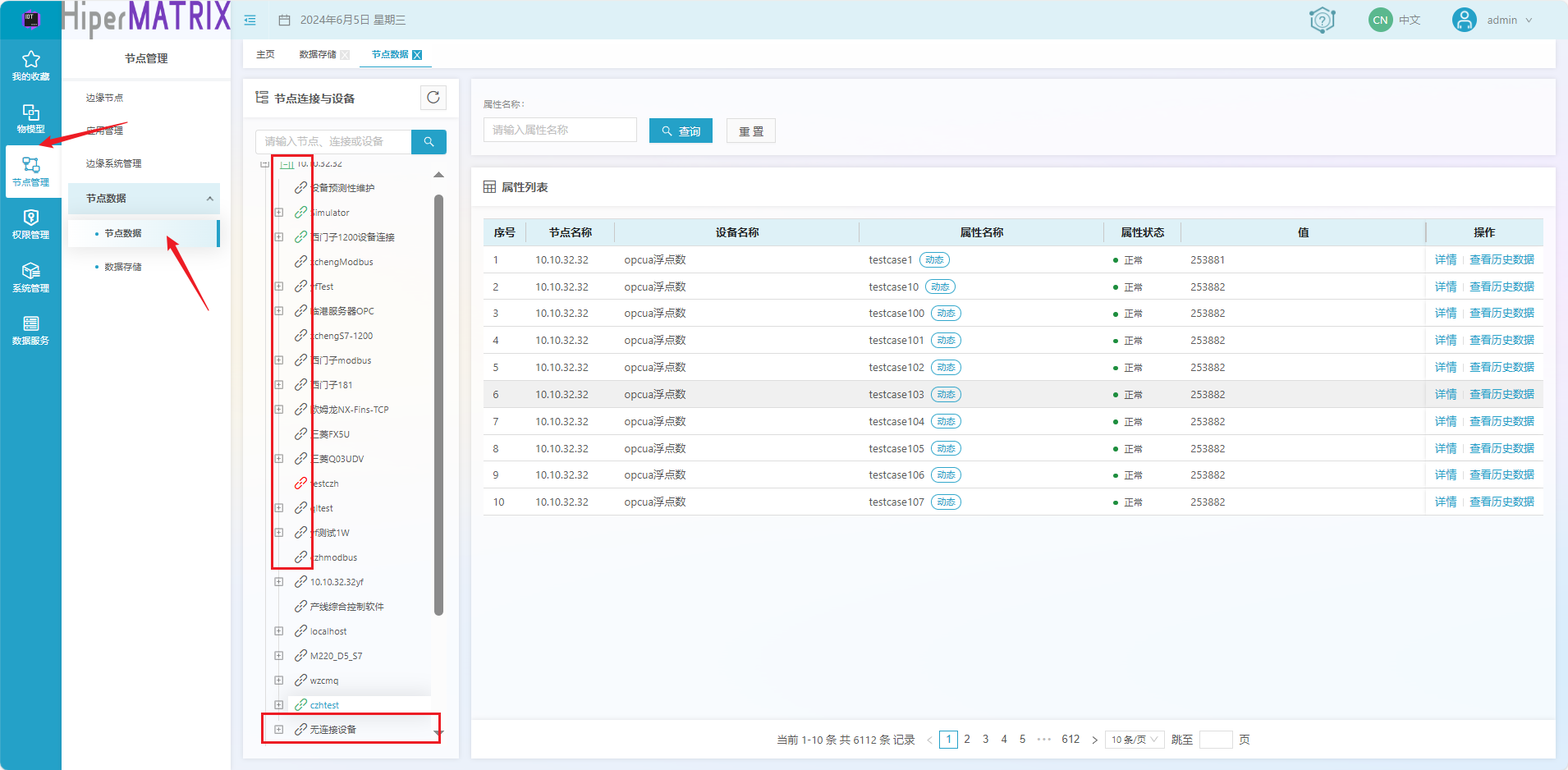This screenshot has height=770, width=1568.
Task: Open 权限管理 section in sidebar
Action: point(30,224)
